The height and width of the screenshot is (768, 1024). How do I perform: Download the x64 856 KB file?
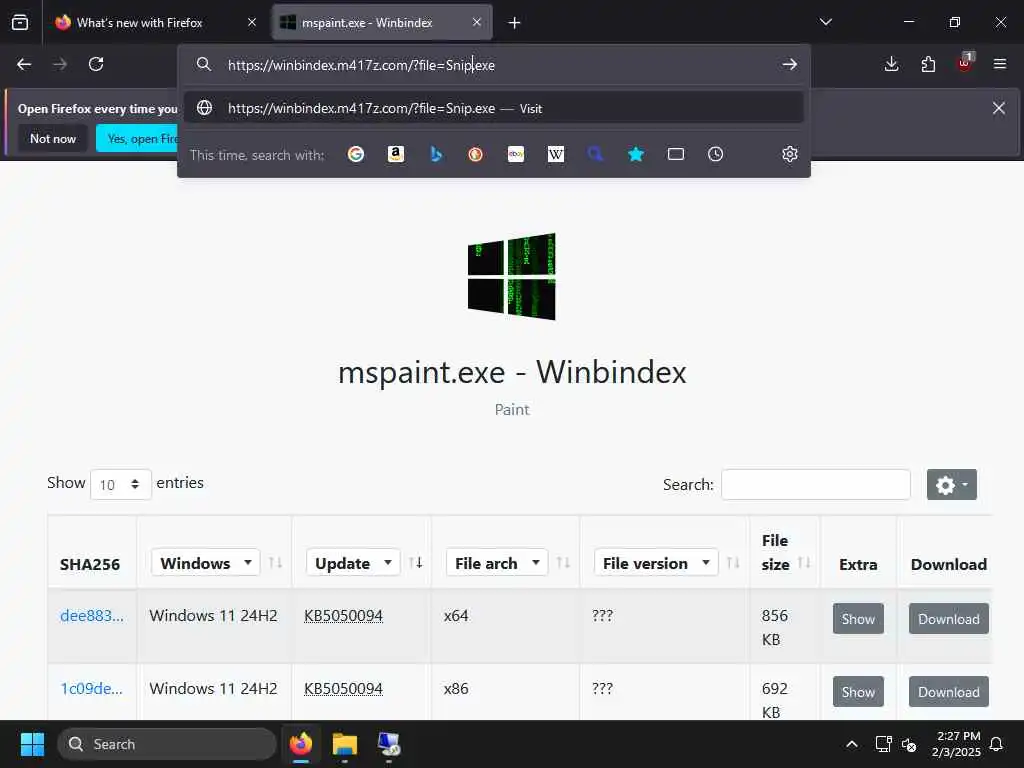[x=949, y=618]
